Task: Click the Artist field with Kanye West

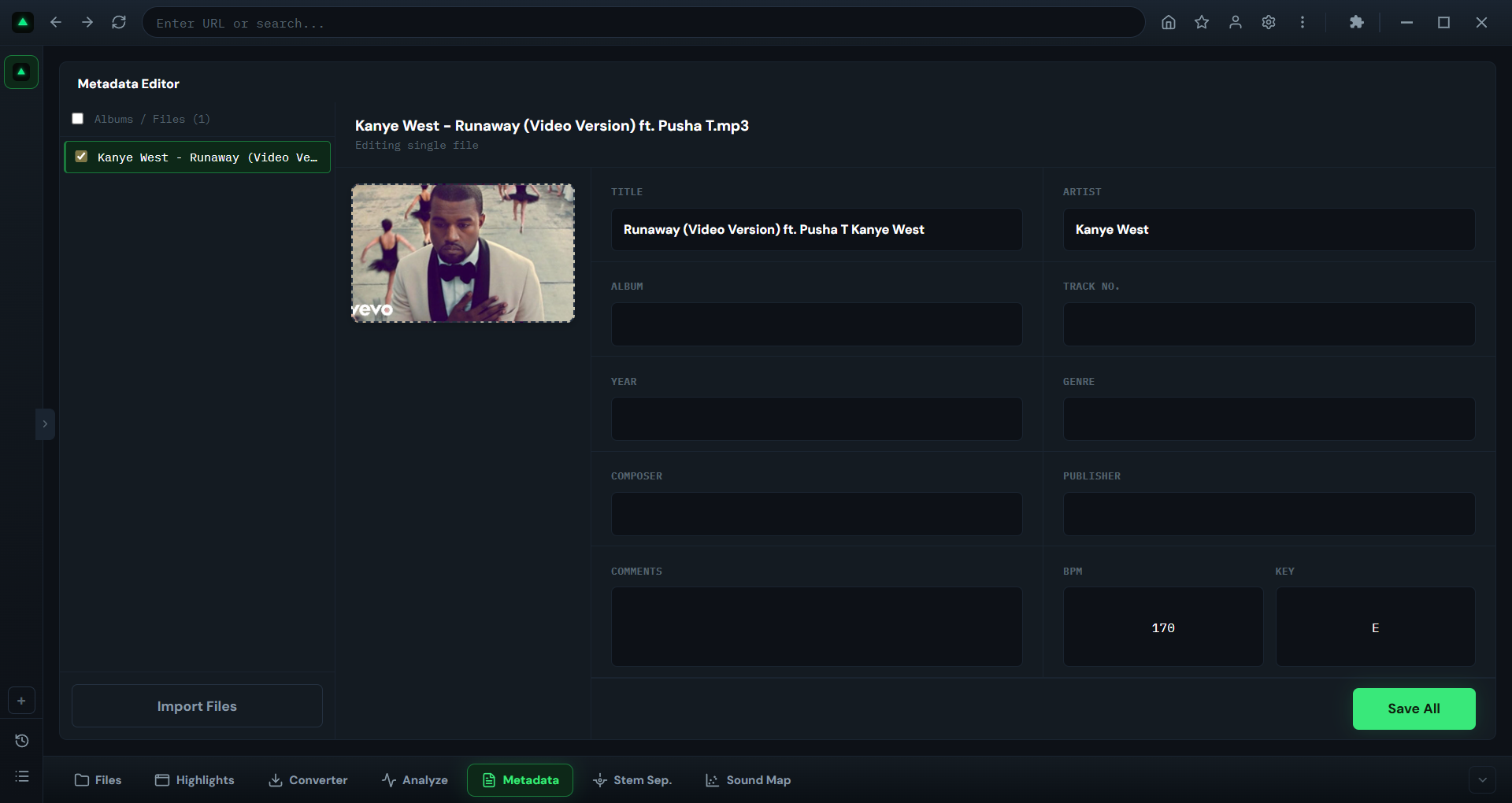Action: pos(1269,230)
